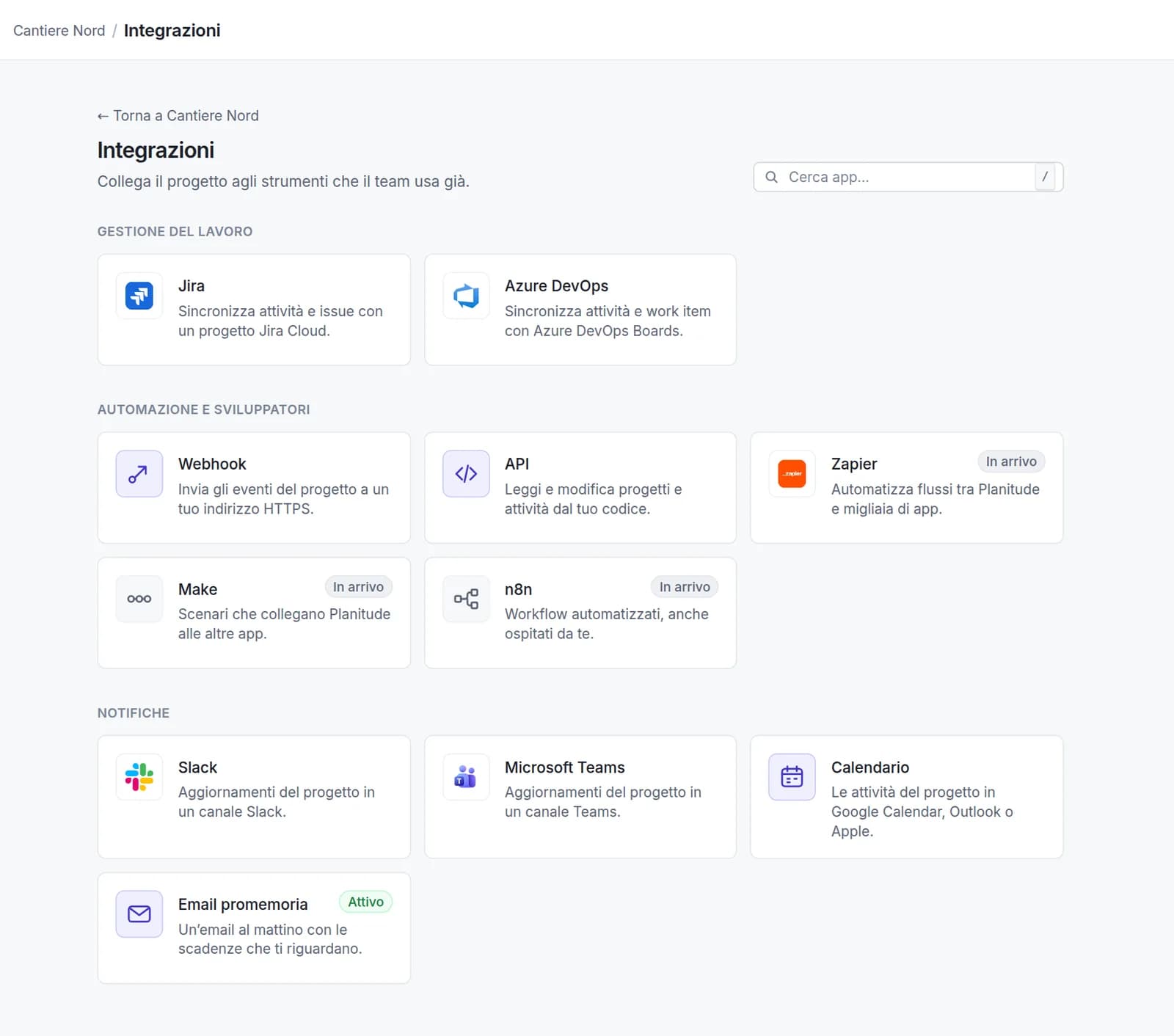Open the Jira integration title

[192, 286]
